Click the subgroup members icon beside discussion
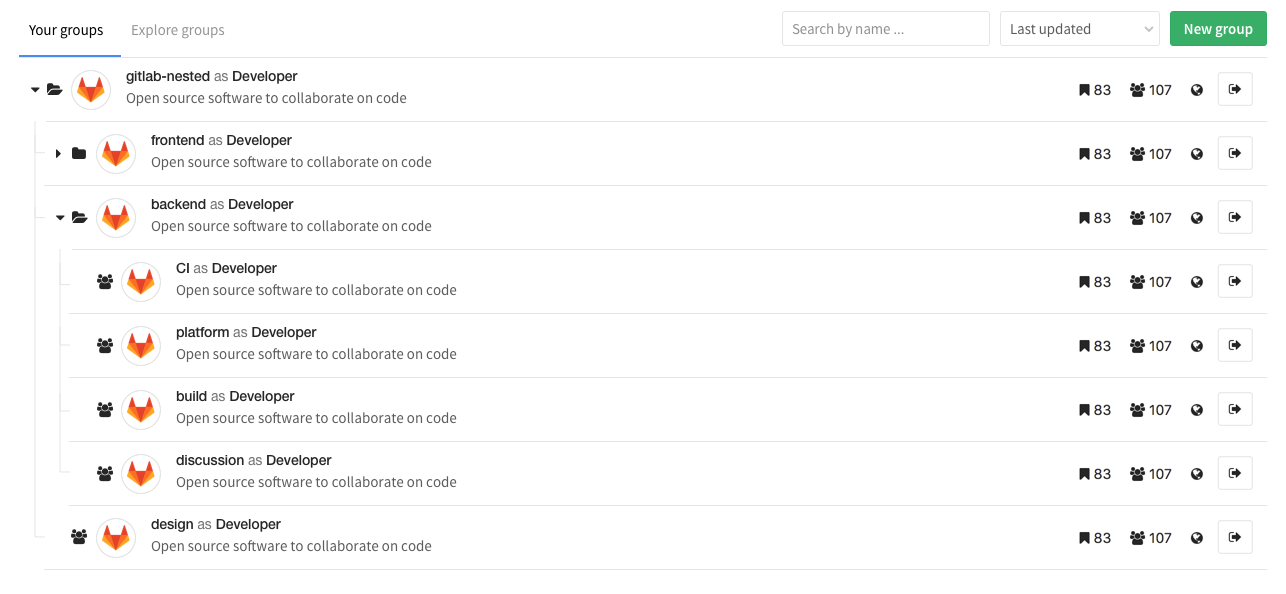This screenshot has height=594, width=1286. point(104,473)
